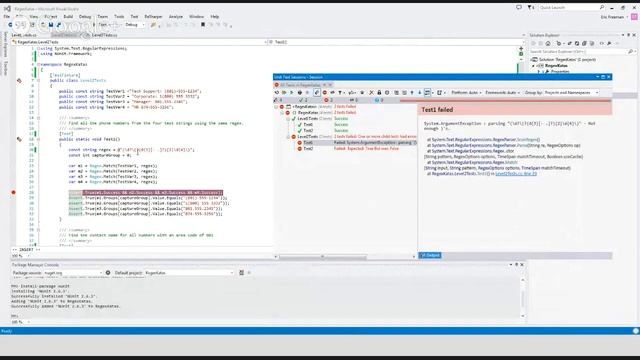The width and height of the screenshot is (640, 360).
Task: Click the clear console icon in Package Manager Console
Action: click(241, 273)
